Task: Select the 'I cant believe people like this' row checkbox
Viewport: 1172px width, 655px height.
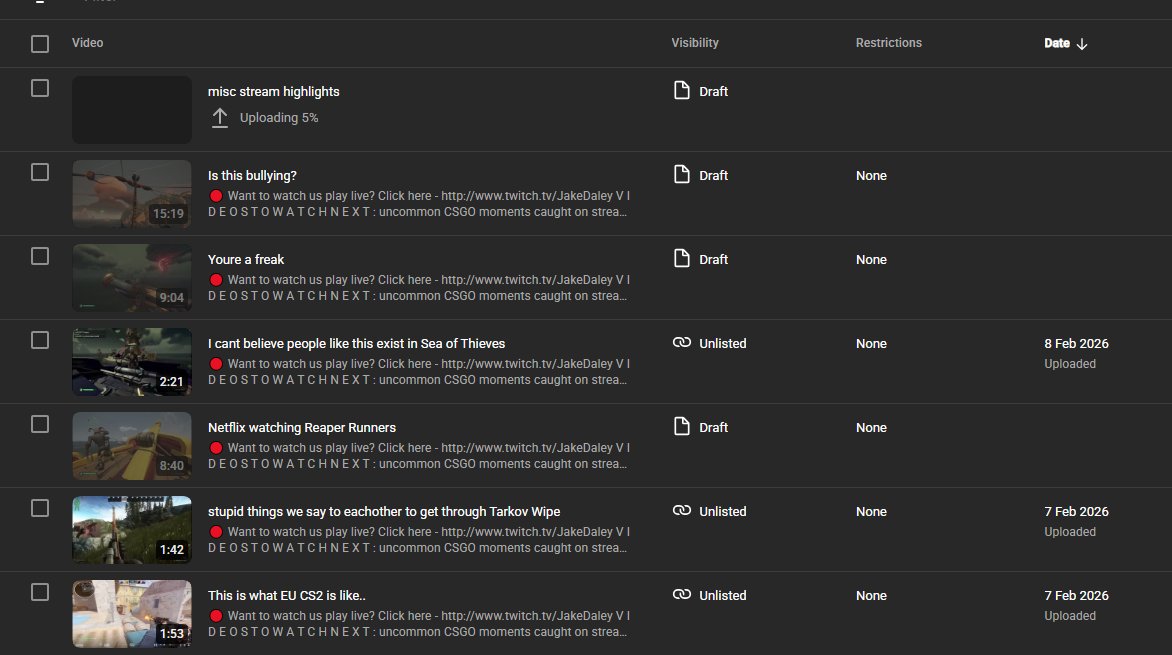Action: pyautogui.click(x=40, y=340)
